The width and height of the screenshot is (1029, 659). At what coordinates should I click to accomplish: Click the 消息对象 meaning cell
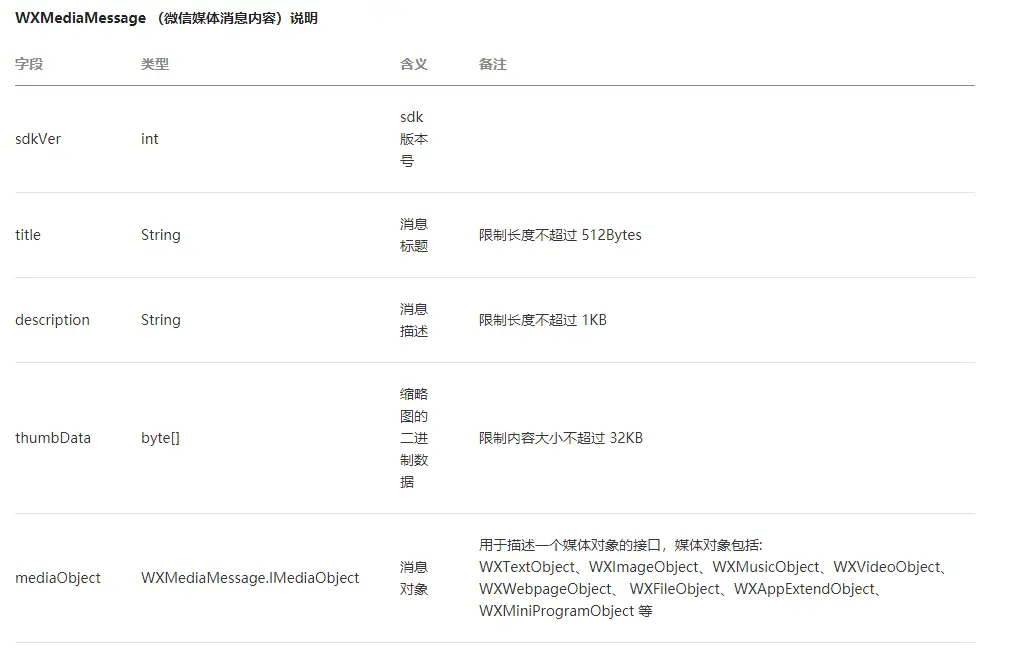(x=413, y=578)
